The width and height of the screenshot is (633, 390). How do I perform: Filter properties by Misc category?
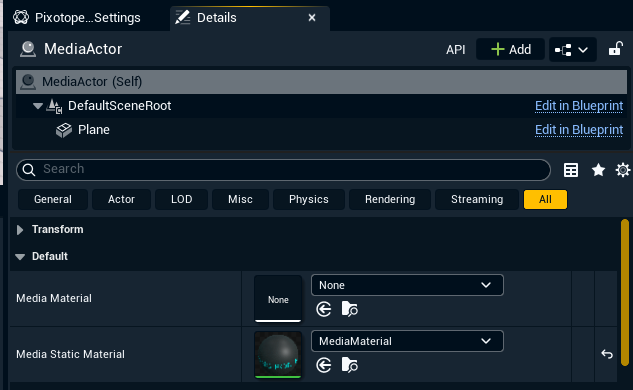(240, 199)
